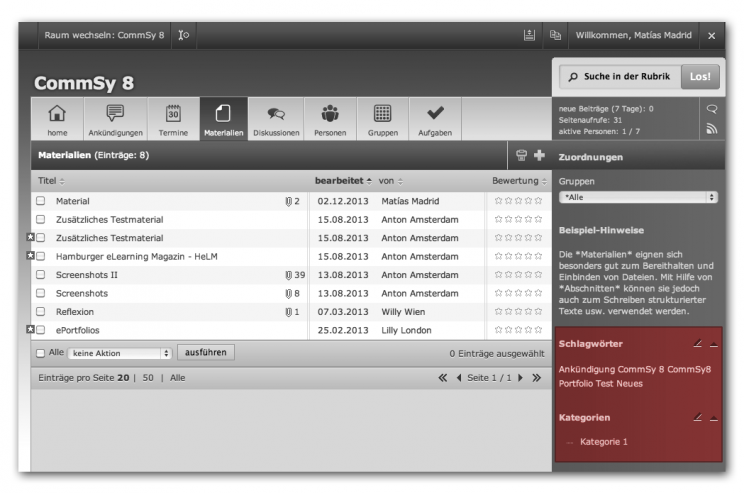Edit Kategorien with pencil icon
This screenshot has width=744, height=493.
[698, 418]
